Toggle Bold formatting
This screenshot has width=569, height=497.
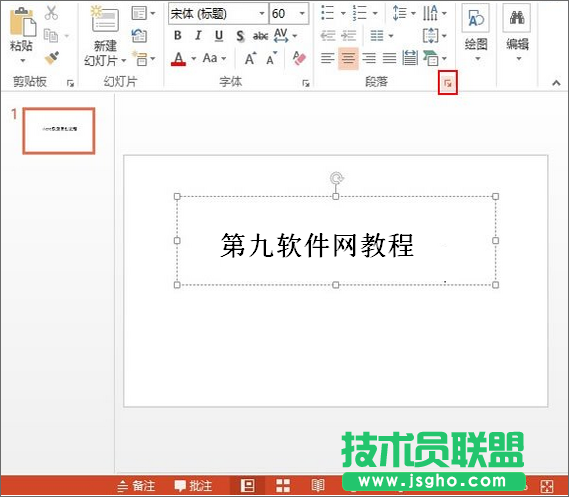tap(177, 35)
